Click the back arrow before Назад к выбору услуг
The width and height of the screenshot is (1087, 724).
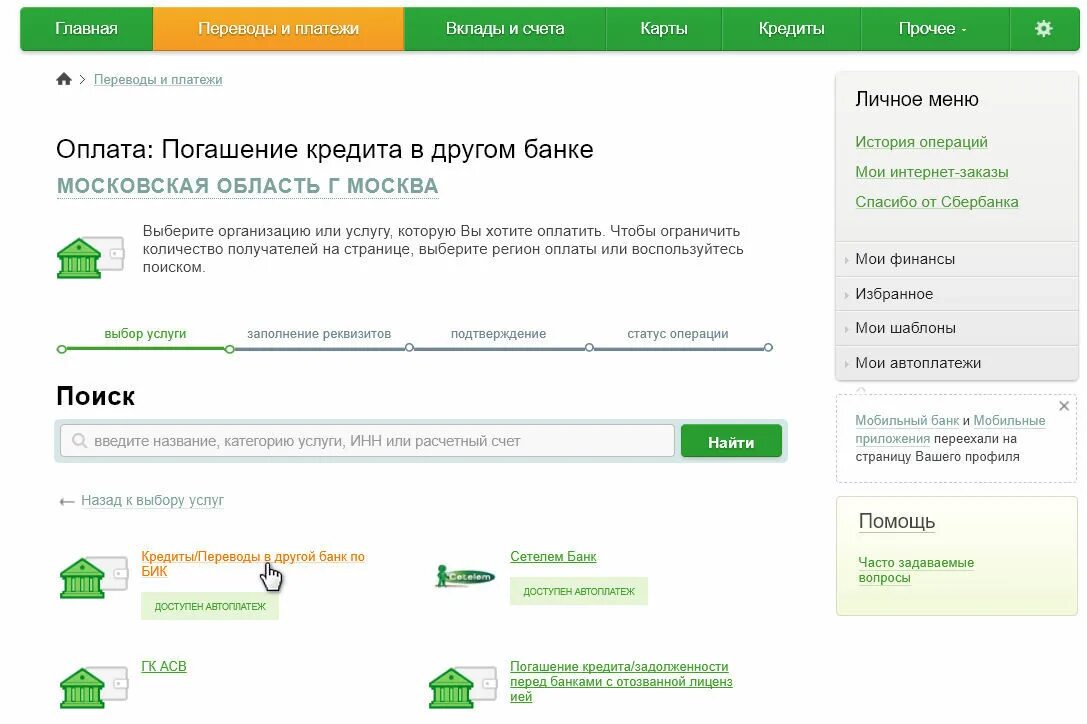[67, 501]
